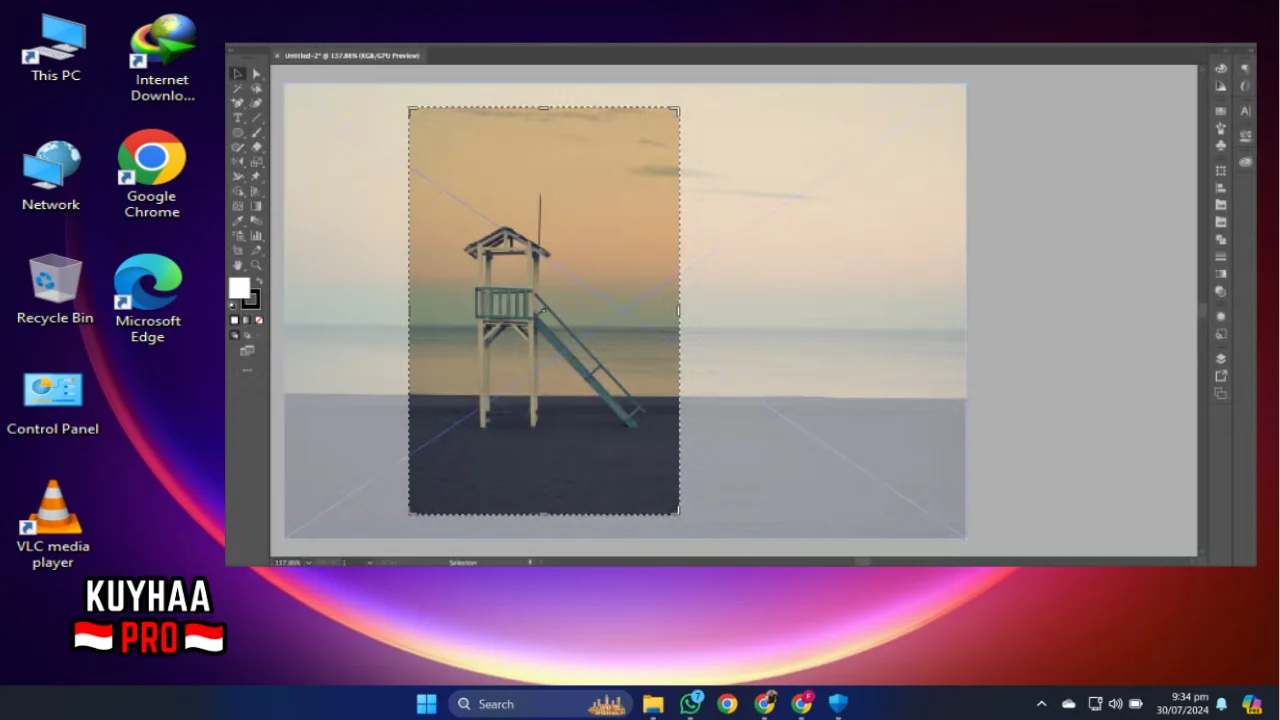Viewport: 1280px width, 720px height.
Task: Click the 137.86% zoom field
Action: 288,562
